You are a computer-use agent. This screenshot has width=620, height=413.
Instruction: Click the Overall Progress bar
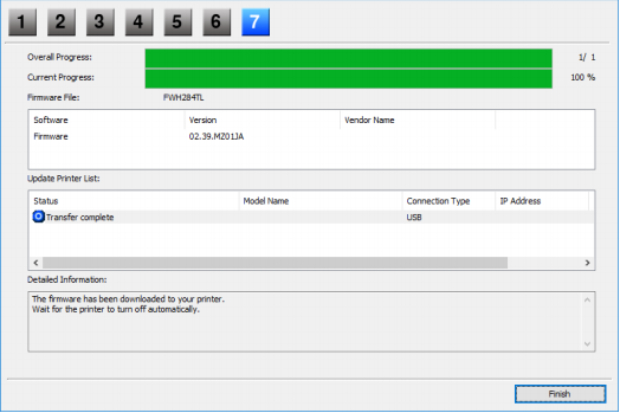(348, 58)
